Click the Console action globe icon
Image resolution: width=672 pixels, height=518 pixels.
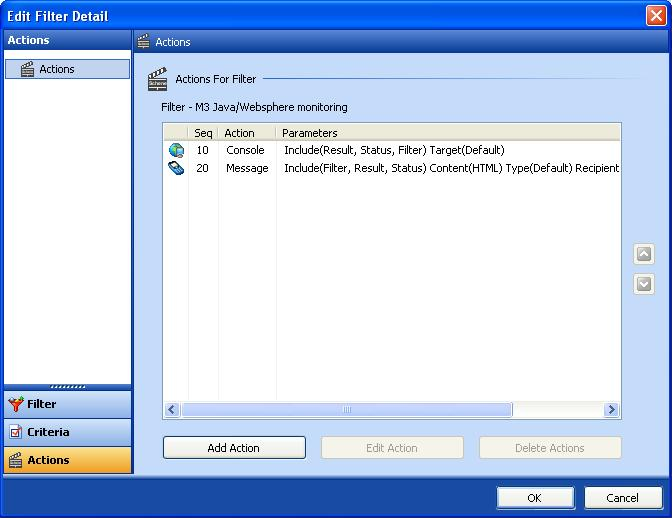click(176, 150)
